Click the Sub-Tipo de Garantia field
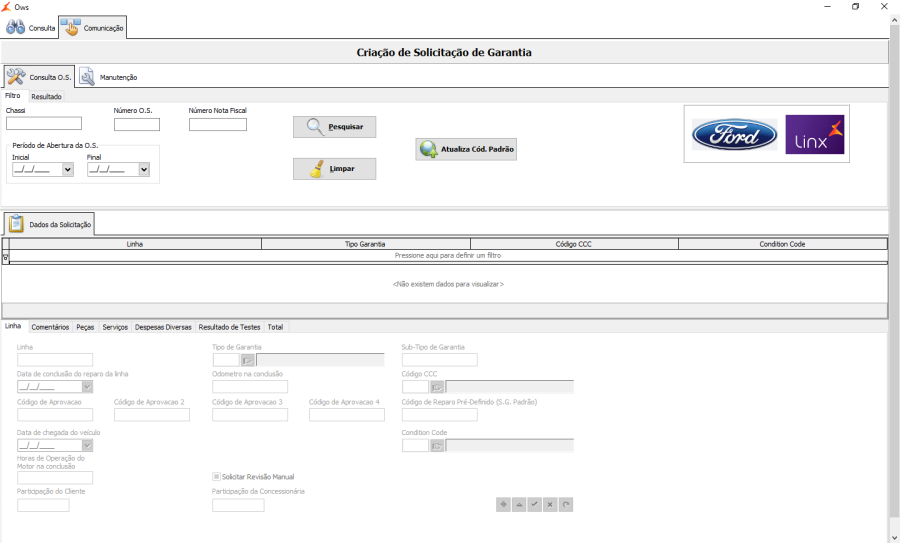This screenshot has width=900, height=543. [440, 360]
